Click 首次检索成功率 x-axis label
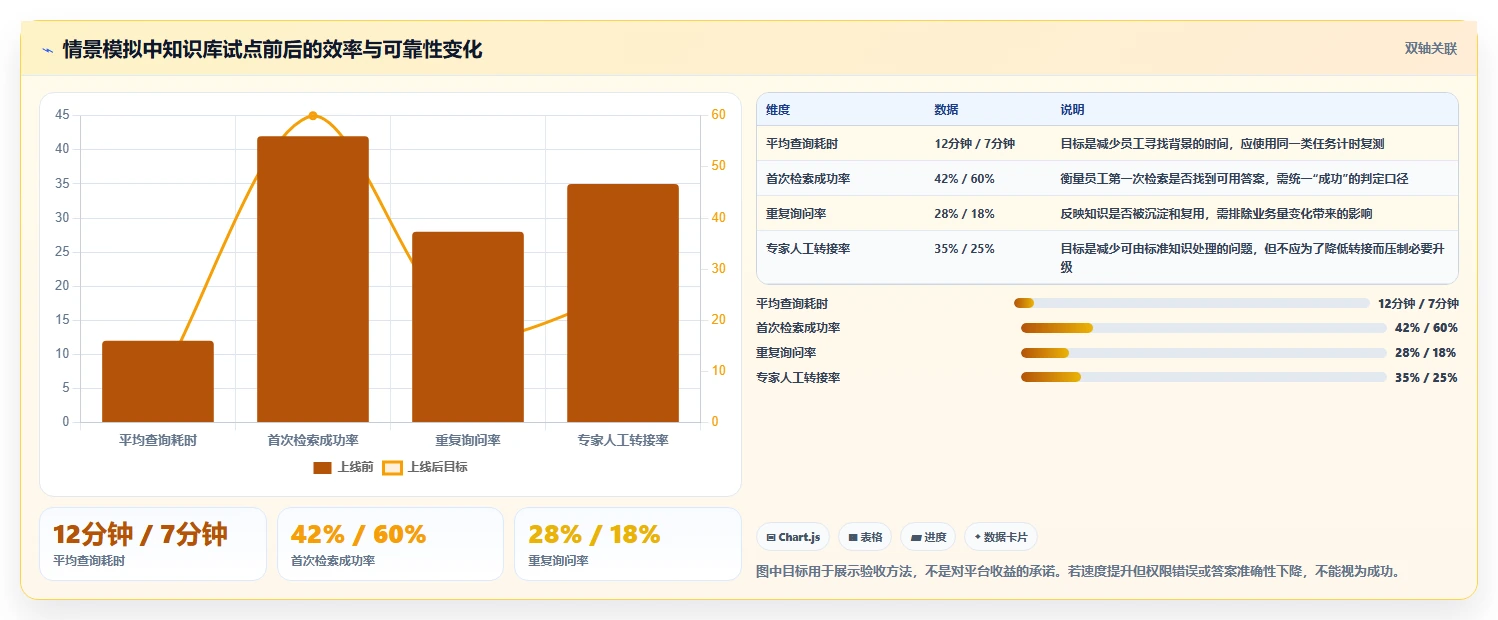 (x=313, y=440)
